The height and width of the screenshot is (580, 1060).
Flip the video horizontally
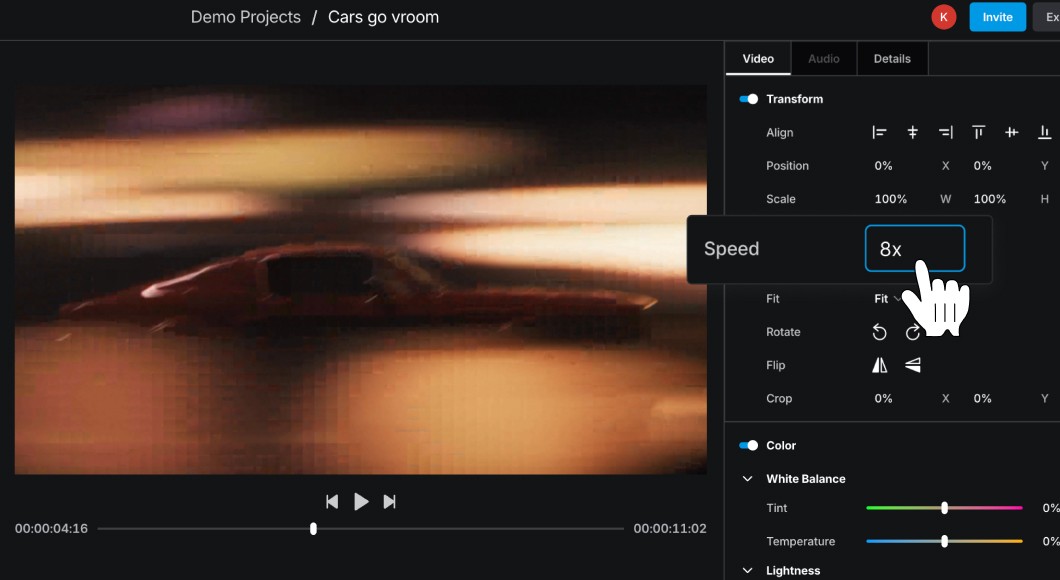(x=880, y=365)
